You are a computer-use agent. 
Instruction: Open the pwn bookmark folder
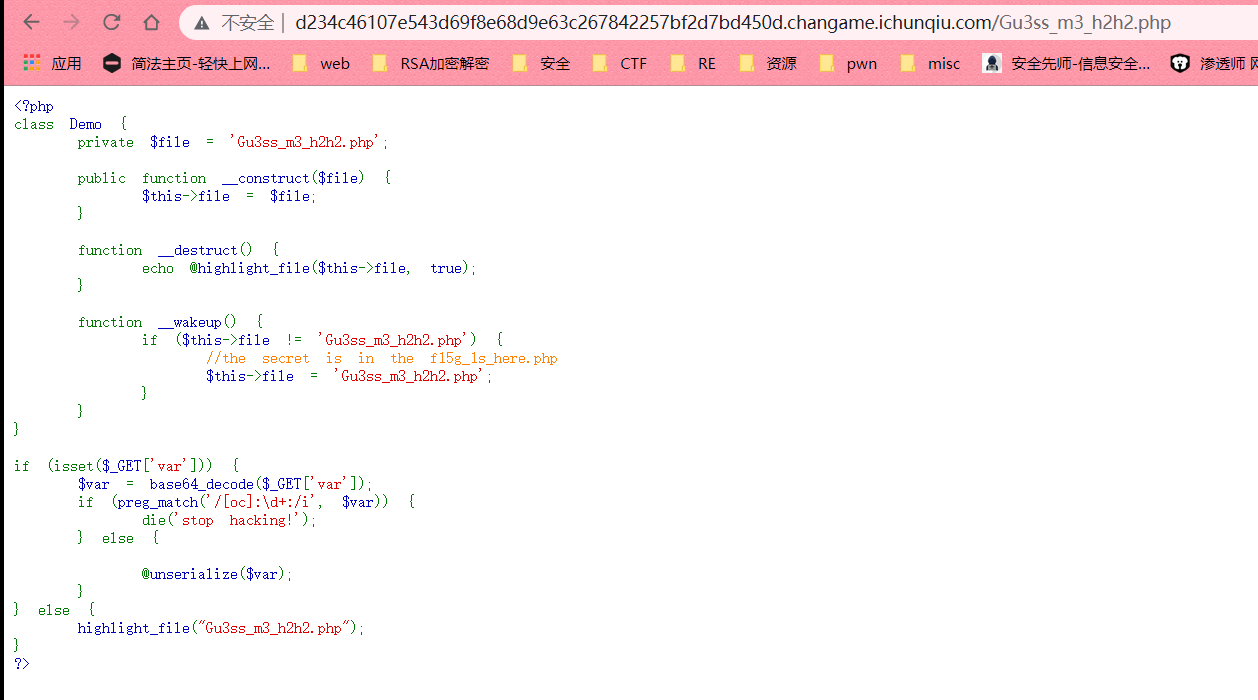pyautogui.click(x=848, y=63)
